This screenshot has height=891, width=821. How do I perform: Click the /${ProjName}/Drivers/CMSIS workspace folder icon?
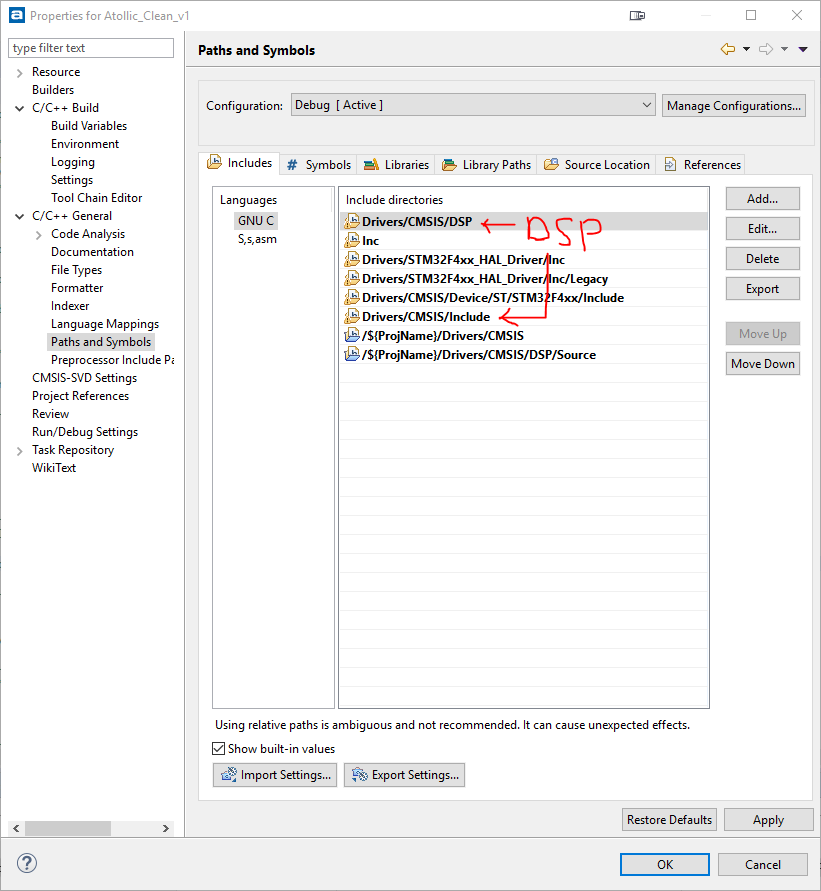click(x=351, y=336)
